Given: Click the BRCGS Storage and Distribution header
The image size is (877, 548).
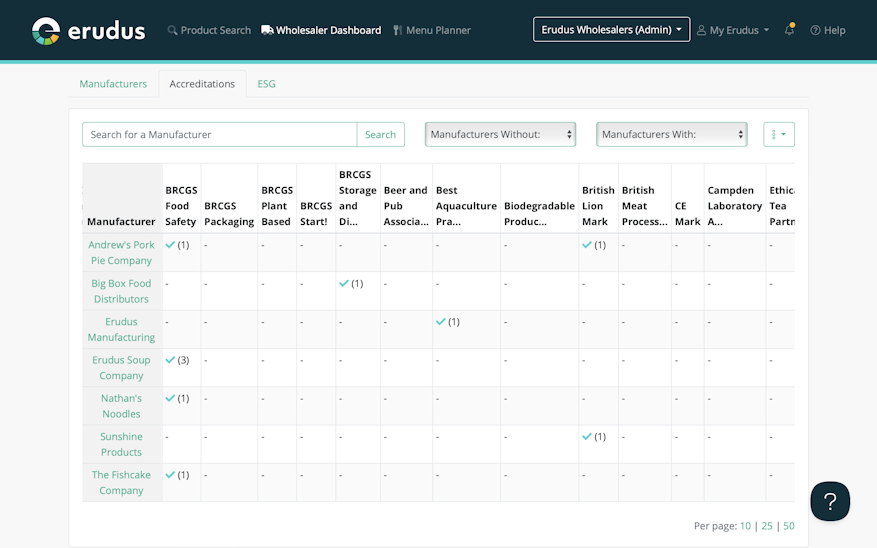Looking at the screenshot, I should (357, 198).
